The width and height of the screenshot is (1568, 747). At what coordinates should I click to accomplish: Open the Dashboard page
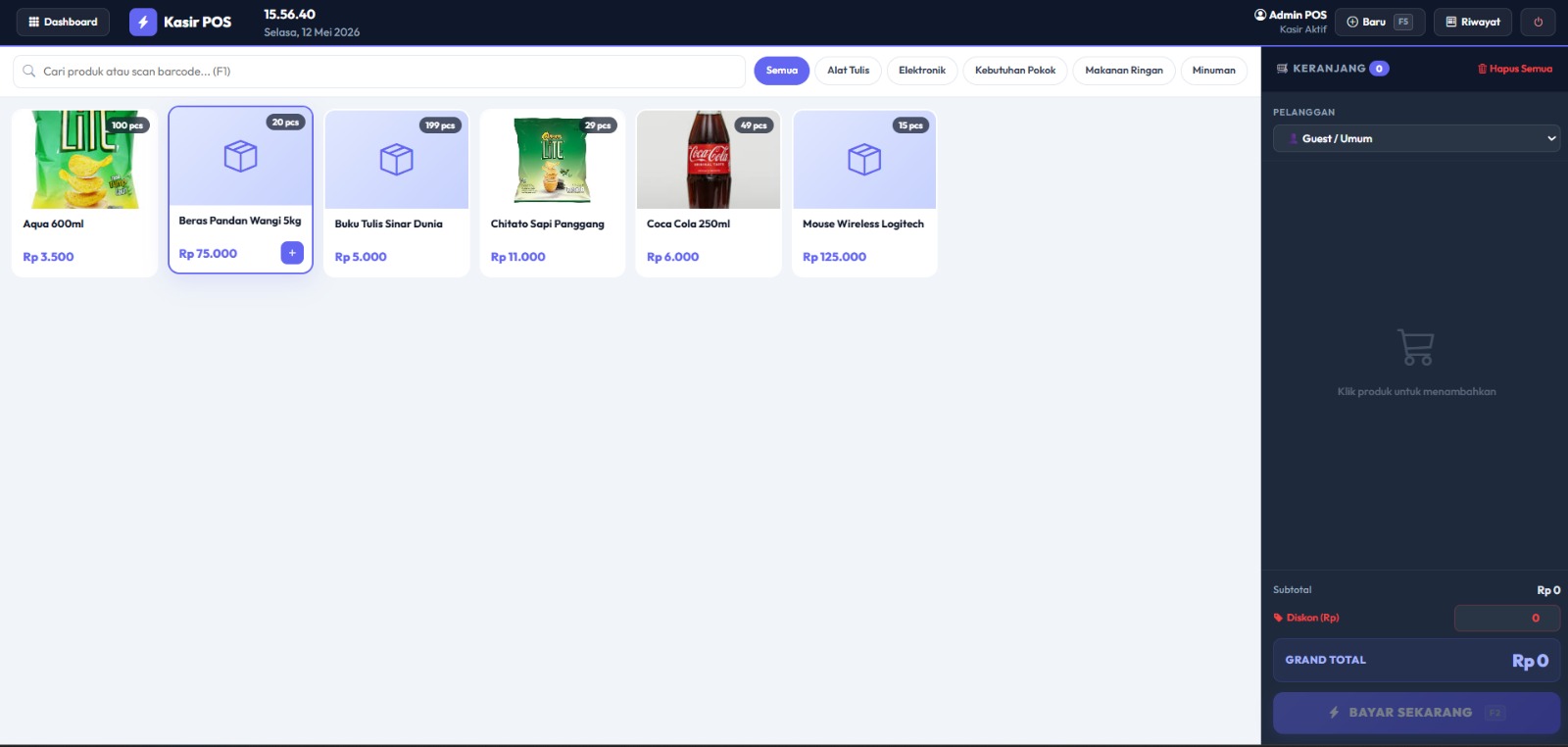[63, 22]
